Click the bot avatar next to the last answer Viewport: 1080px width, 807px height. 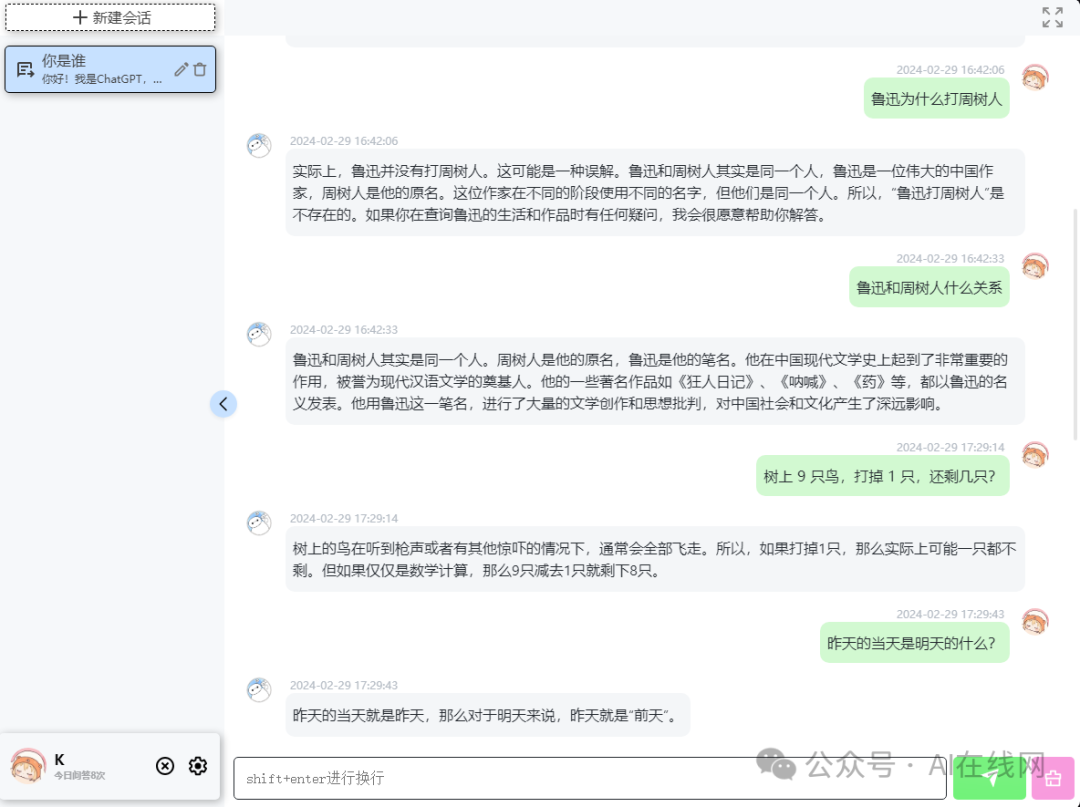pyautogui.click(x=259, y=690)
